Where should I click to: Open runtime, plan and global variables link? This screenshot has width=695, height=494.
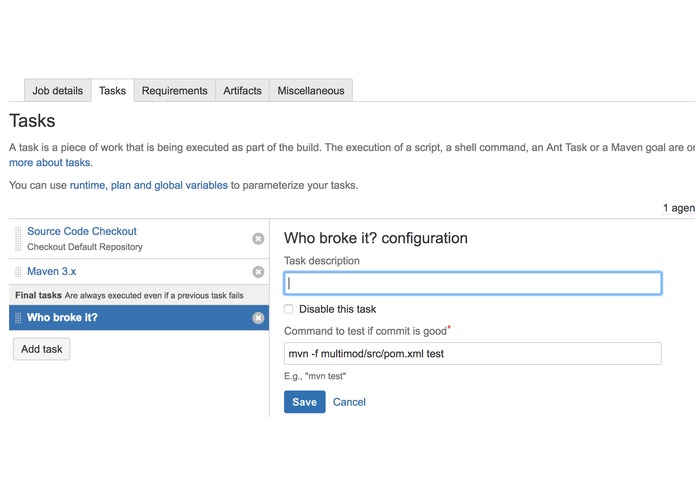point(148,185)
